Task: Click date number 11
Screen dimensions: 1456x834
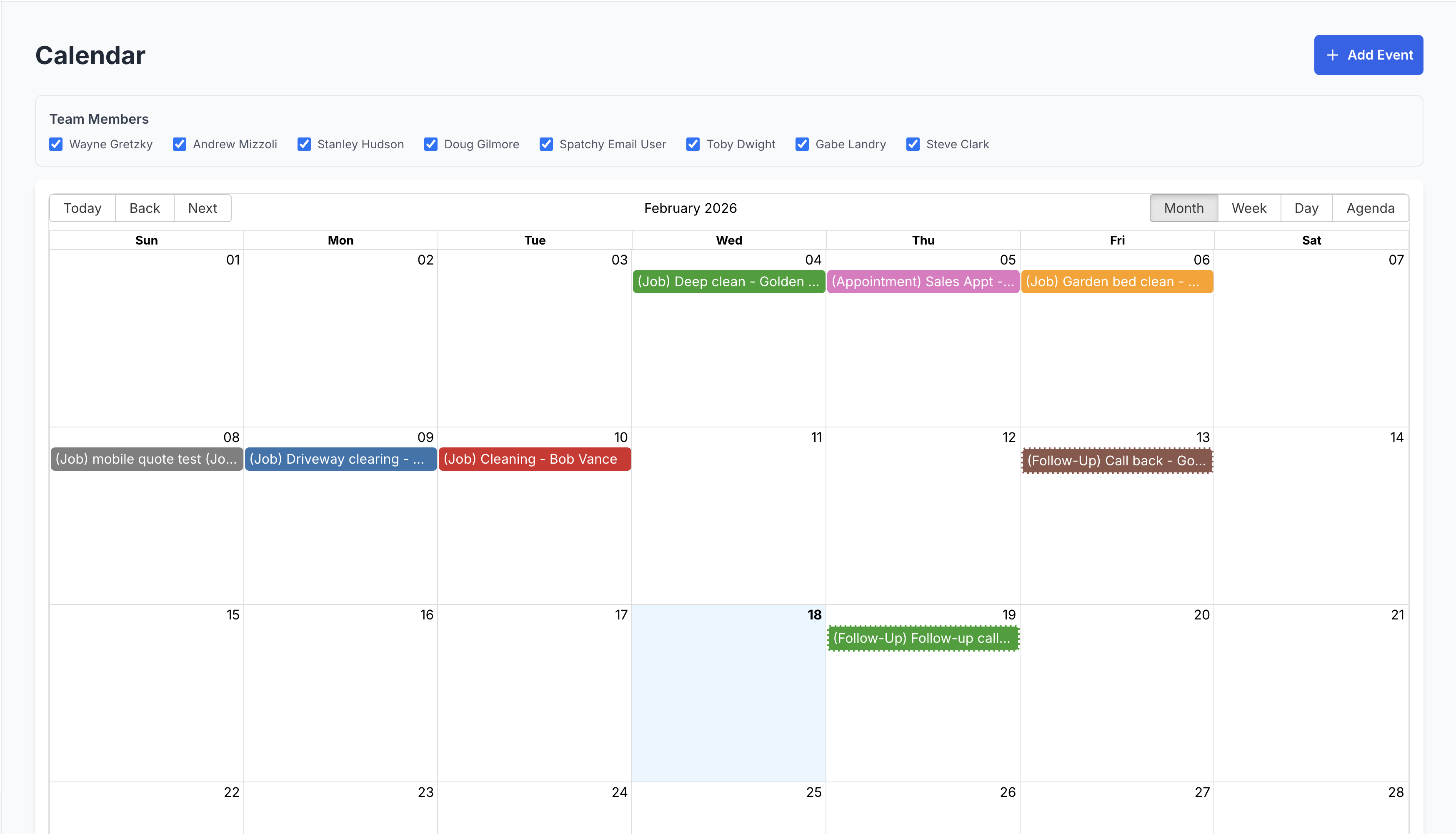Action: pyautogui.click(x=816, y=437)
